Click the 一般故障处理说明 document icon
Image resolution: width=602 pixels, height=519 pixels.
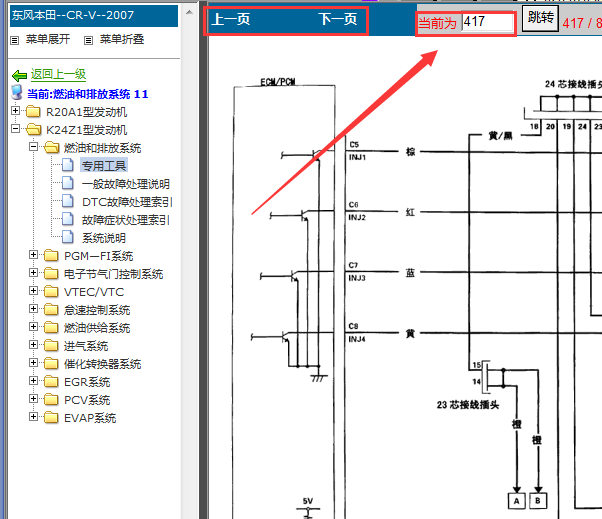tap(68, 183)
